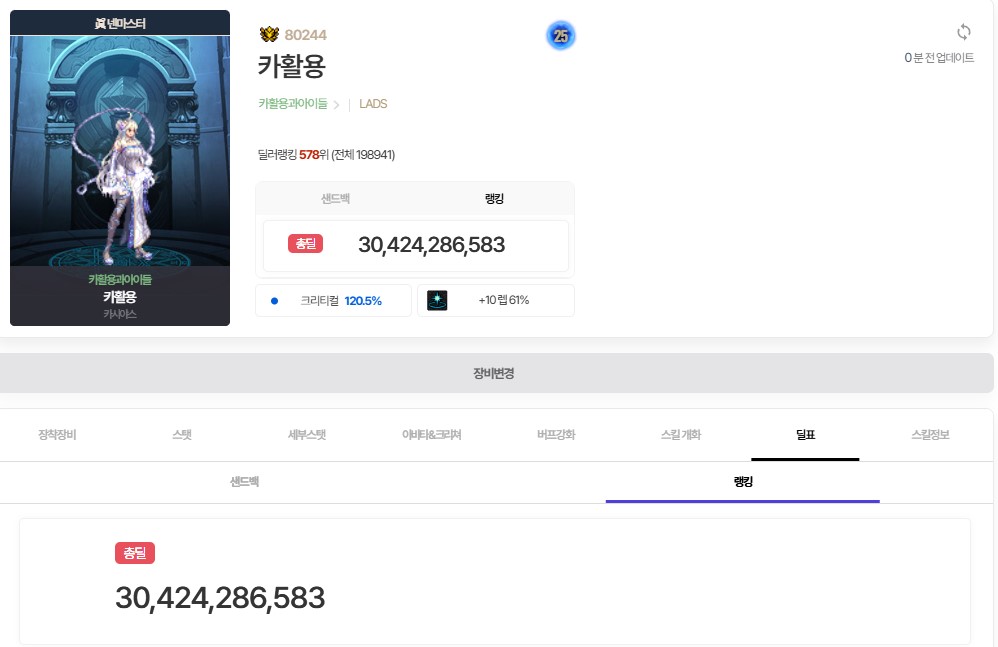
Task: Click the refresh update icon
Action: click(963, 32)
